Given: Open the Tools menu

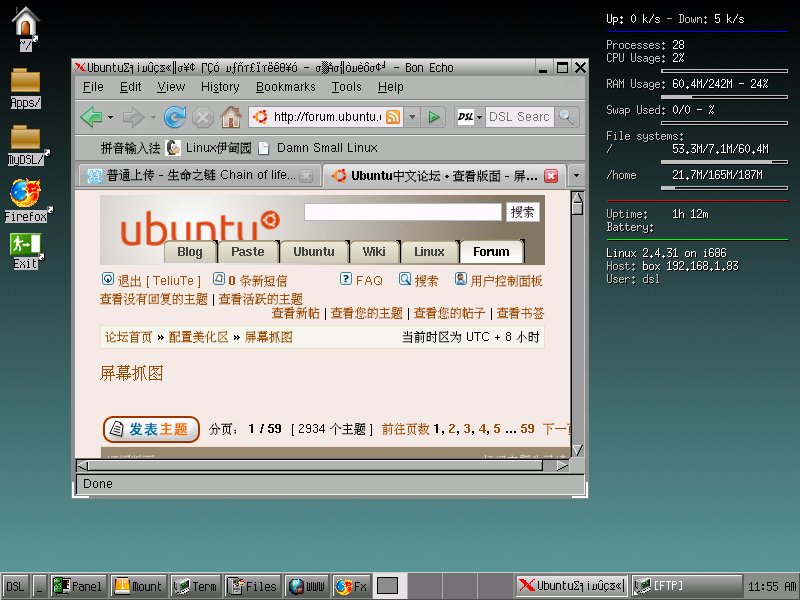Looking at the screenshot, I should coord(346,87).
